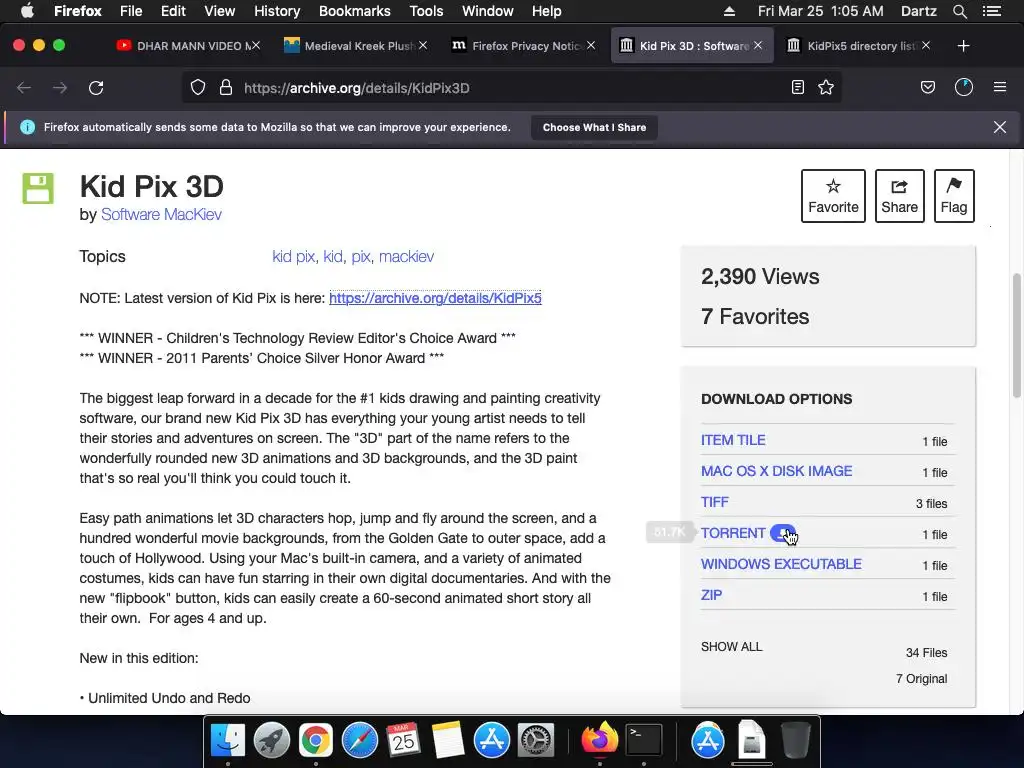
Task: Open the archive.org/details/KidPix5 link
Action: pyautogui.click(x=435, y=298)
